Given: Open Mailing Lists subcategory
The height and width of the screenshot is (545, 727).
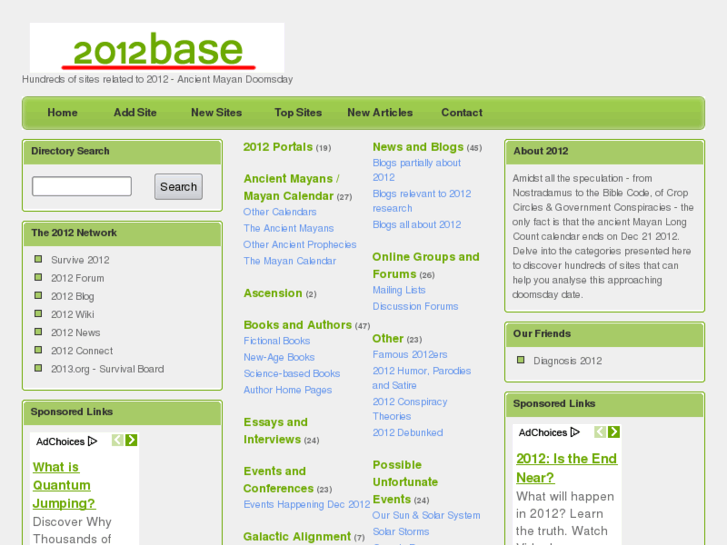Looking at the screenshot, I should click(x=399, y=290).
